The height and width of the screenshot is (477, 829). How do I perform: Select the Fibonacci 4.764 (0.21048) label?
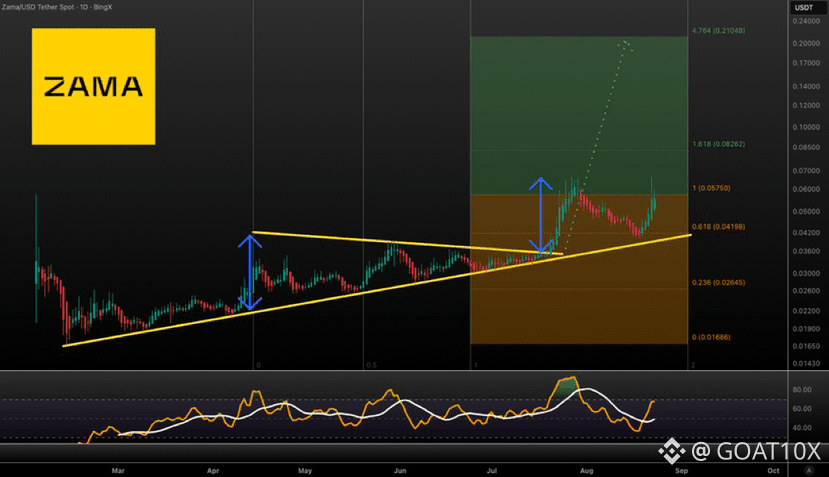[x=719, y=31]
